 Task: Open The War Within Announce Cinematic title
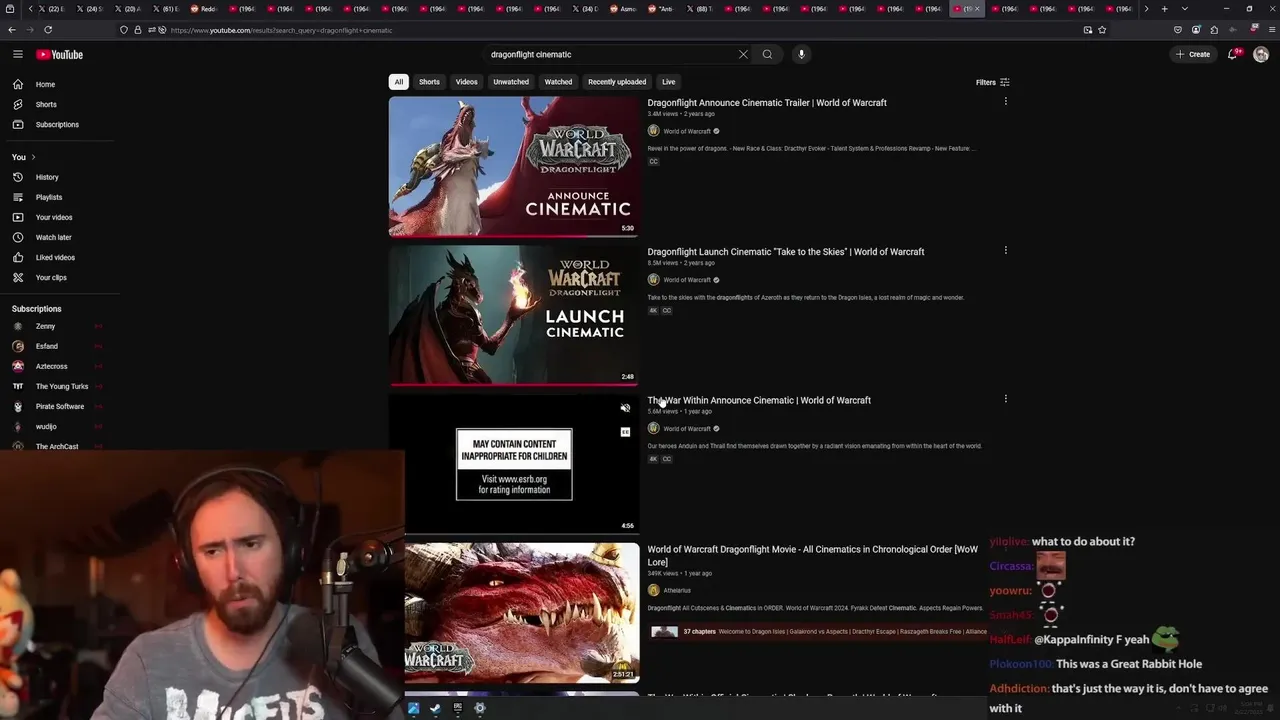coord(759,400)
